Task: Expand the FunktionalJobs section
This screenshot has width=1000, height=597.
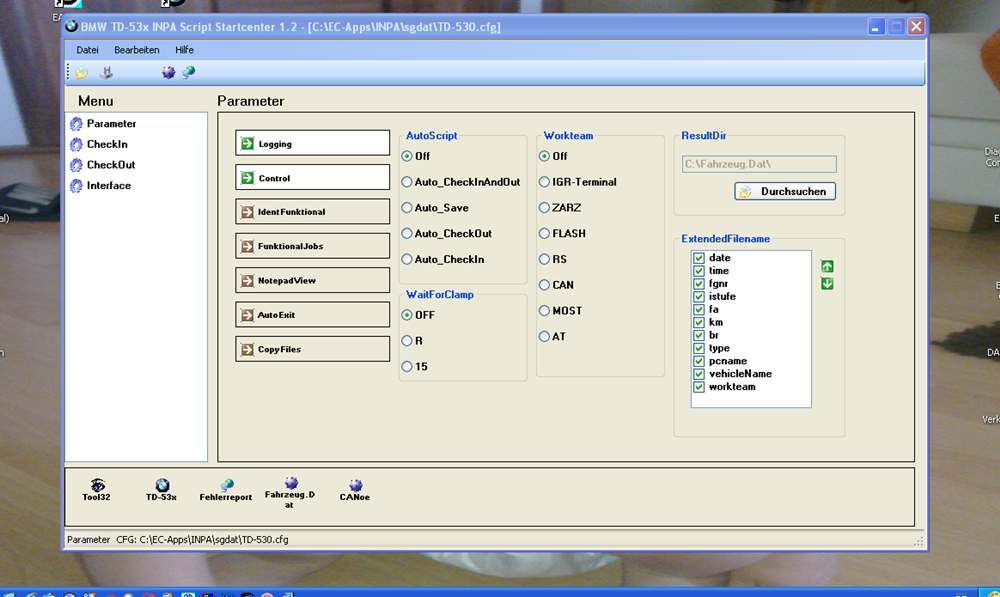Action: 312,246
